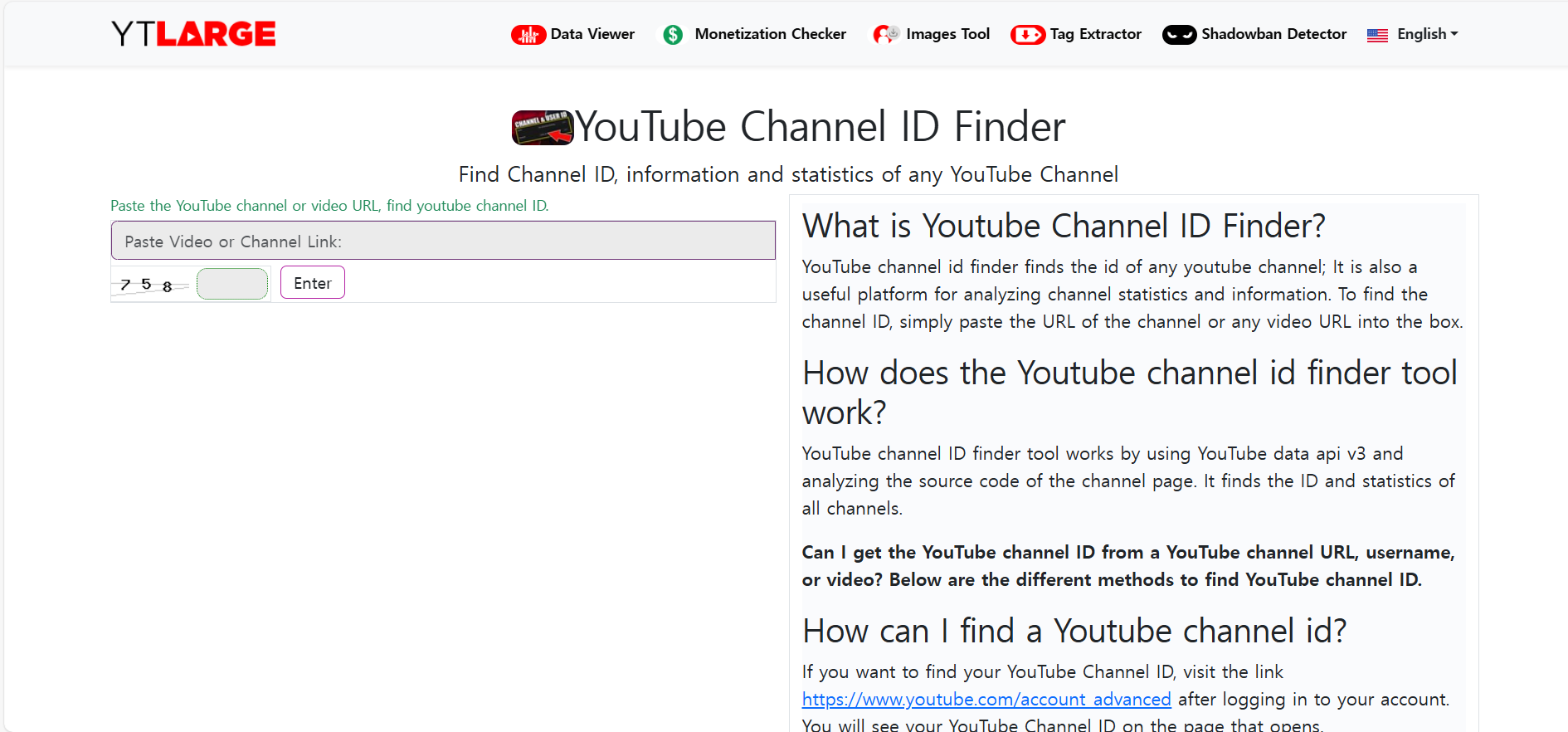Click the green dollar Monetization icon
The image size is (1568, 732).
tap(673, 35)
